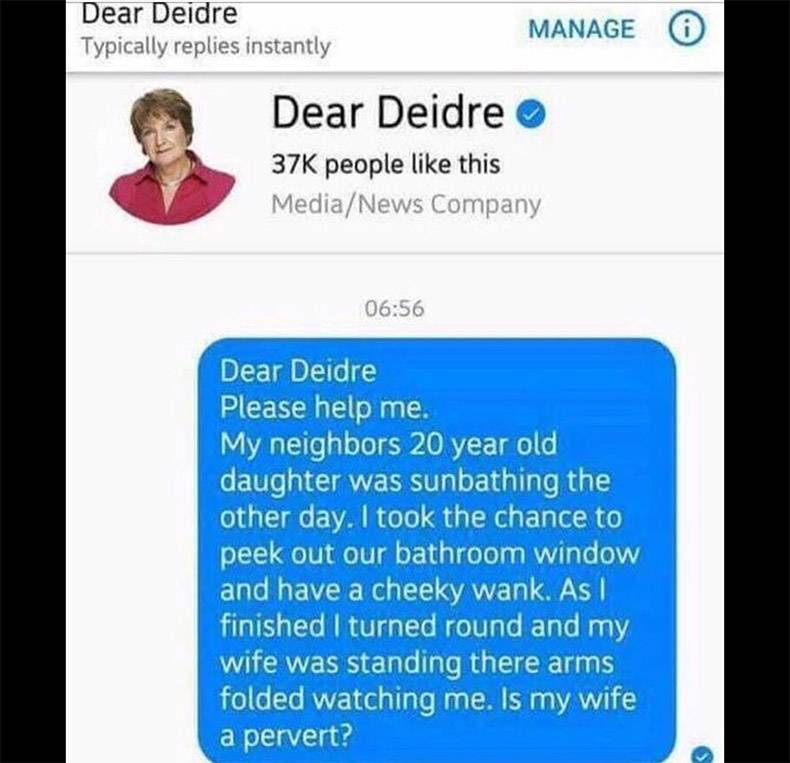Click 'folded watching me. Is my wife' line
790x763 pixels.
coord(428,700)
